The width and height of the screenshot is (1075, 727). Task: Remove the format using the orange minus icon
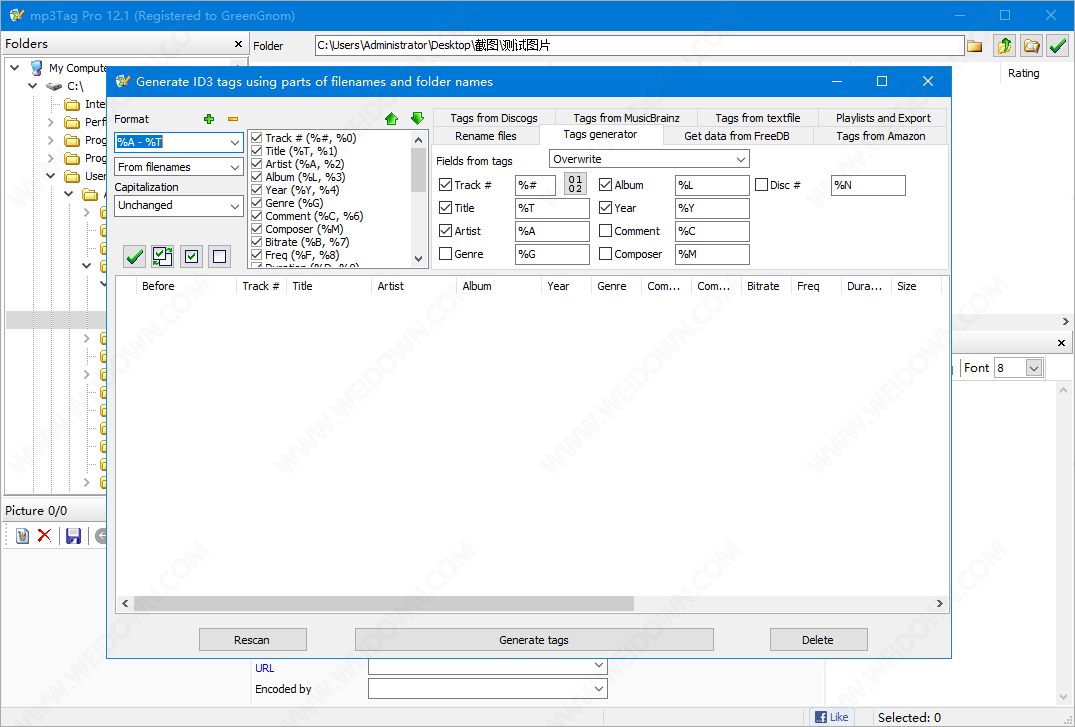point(233,119)
